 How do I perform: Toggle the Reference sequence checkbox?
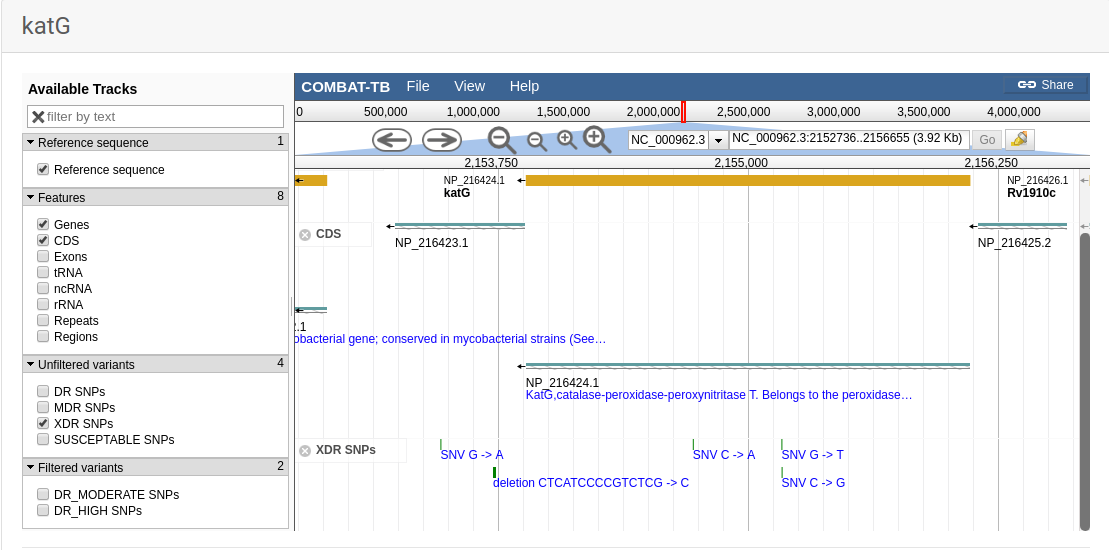click(43, 170)
